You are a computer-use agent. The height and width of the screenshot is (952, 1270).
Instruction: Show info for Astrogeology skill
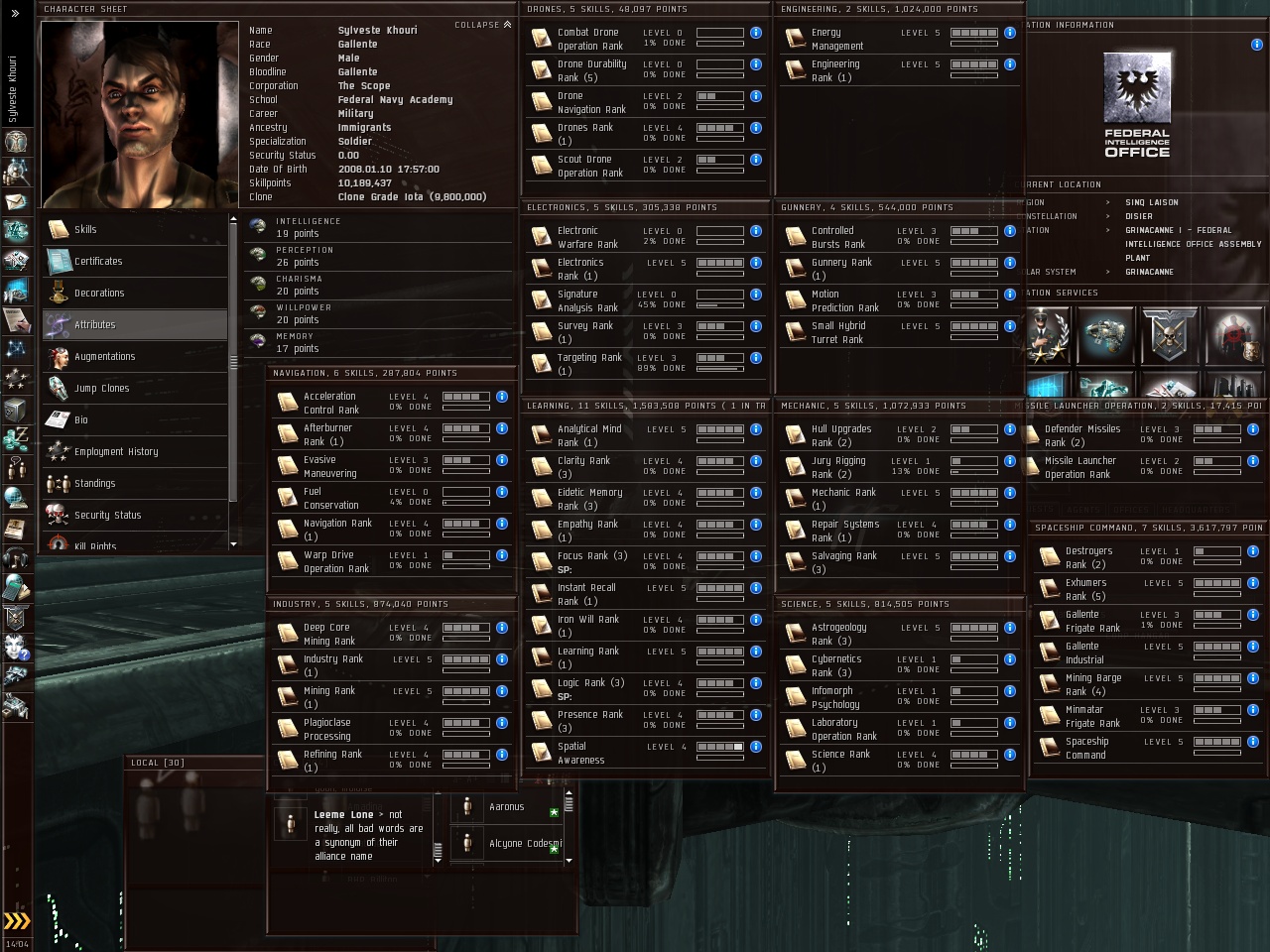click(1010, 628)
